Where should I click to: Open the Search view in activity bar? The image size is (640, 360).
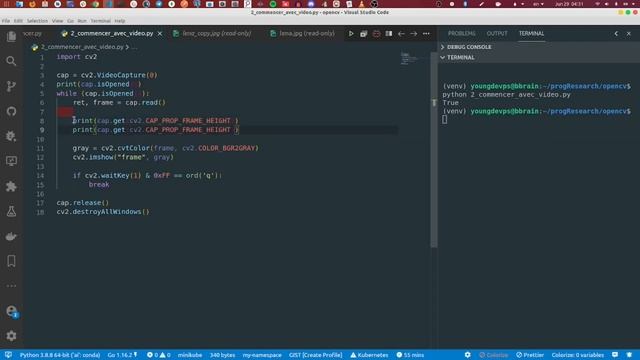(11, 61)
